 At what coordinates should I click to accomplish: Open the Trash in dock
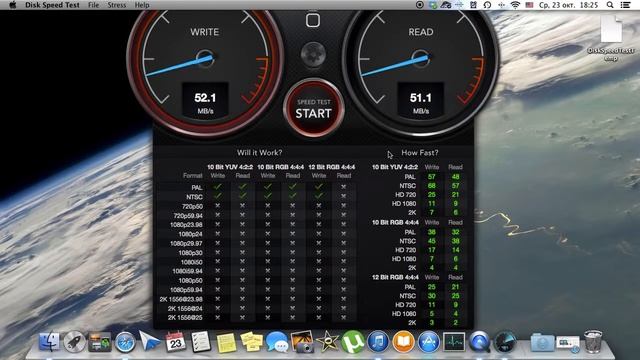pos(593,342)
